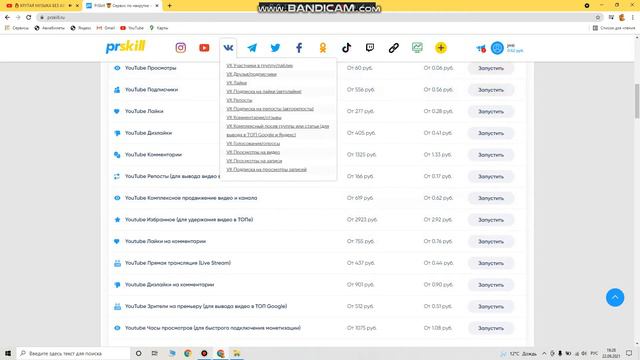Viewport: 640px width, 360px height.
Task: Click the Windows taskbar search box
Action: [73, 353]
